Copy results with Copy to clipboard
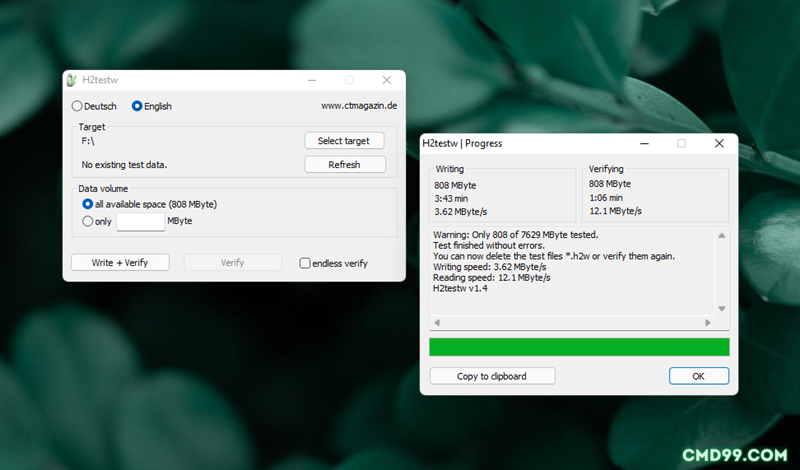This screenshot has width=800, height=470. 492,376
